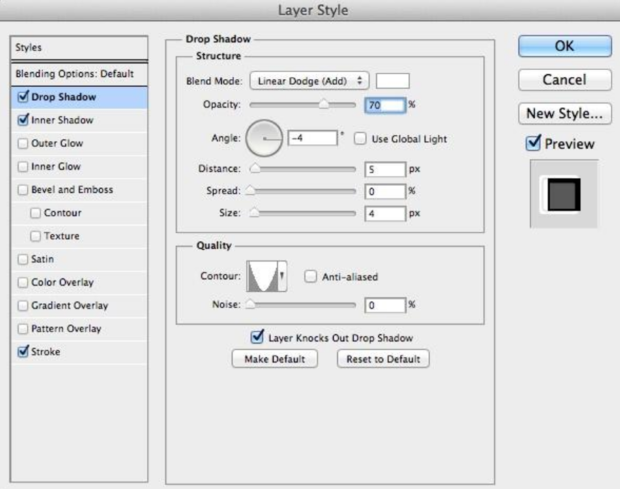This screenshot has width=620, height=489.
Task: Select Blending Options: Default
Action: coord(79,74)
